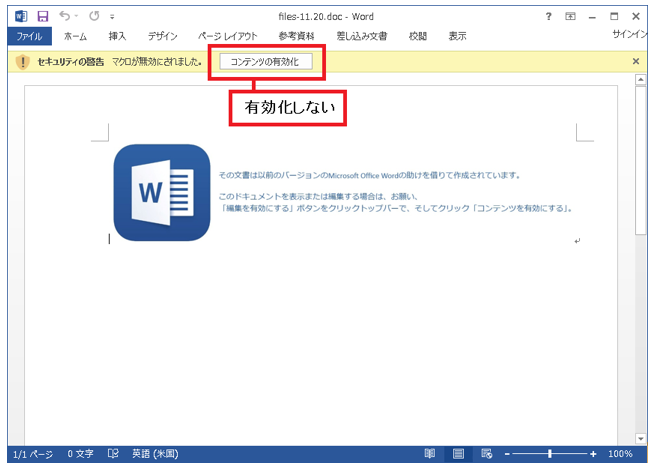Click the 100% zoom level
Image resolution: width=656 pixels, height=470 pixels.
pos(620,454)
